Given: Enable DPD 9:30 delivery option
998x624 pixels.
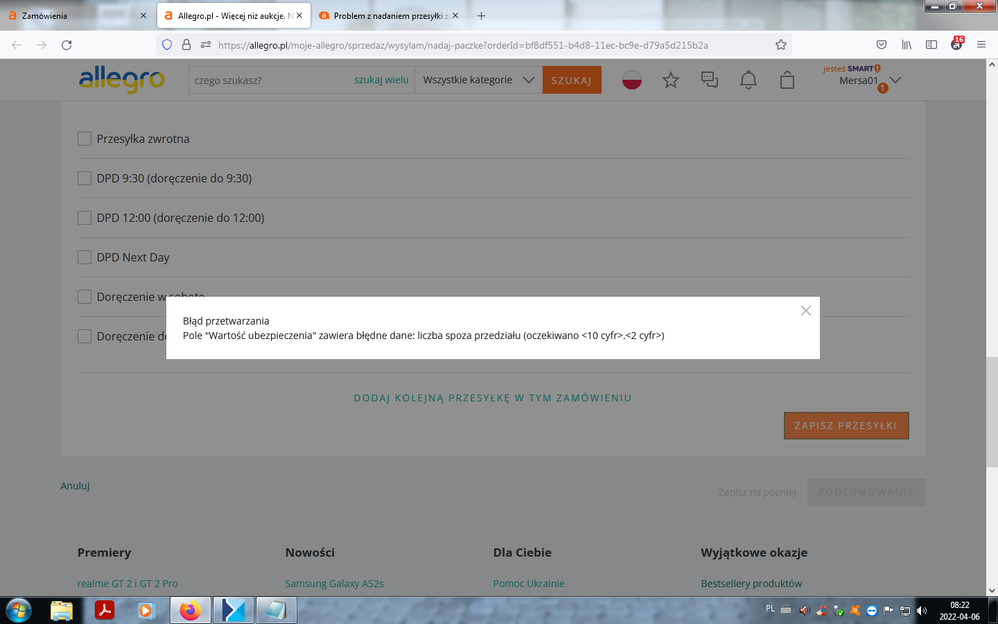Looking at the screenshot, I should click(x=85, y=179).
